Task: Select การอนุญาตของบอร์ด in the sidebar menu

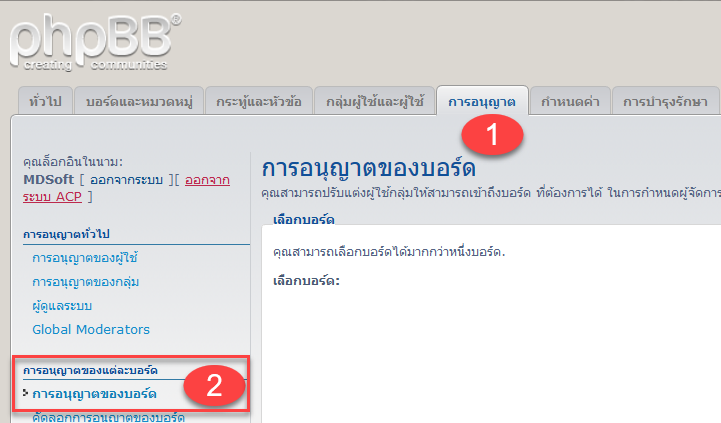Action: pyautogui.click(x=95, y=393)
